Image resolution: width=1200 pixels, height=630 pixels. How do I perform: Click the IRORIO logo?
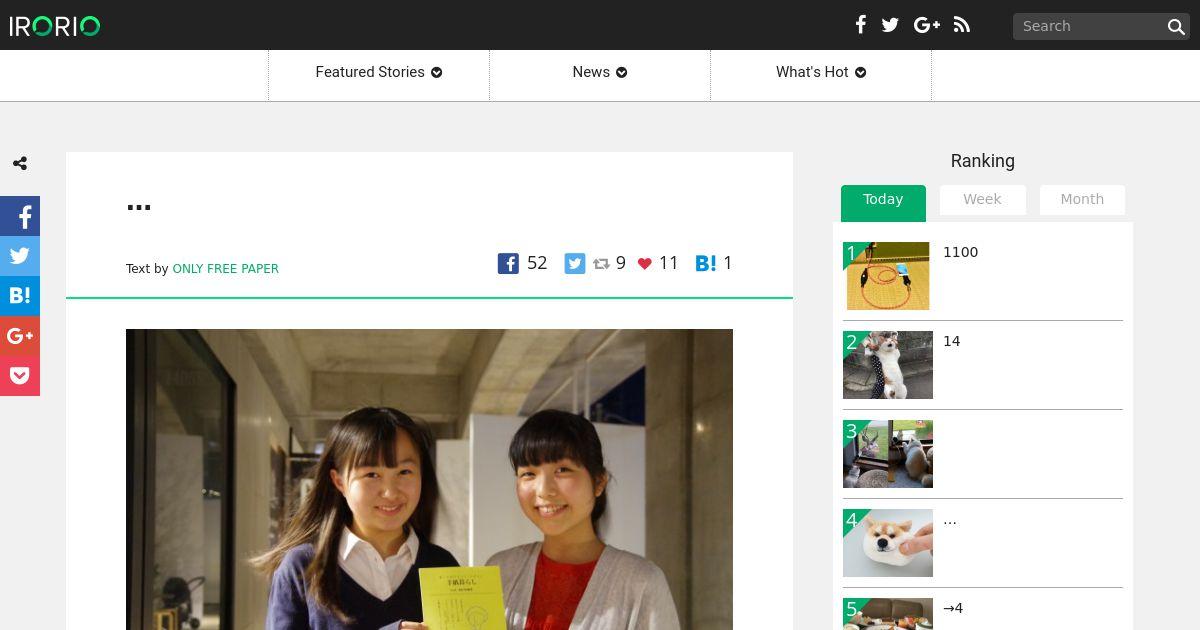tap(55, 26)
